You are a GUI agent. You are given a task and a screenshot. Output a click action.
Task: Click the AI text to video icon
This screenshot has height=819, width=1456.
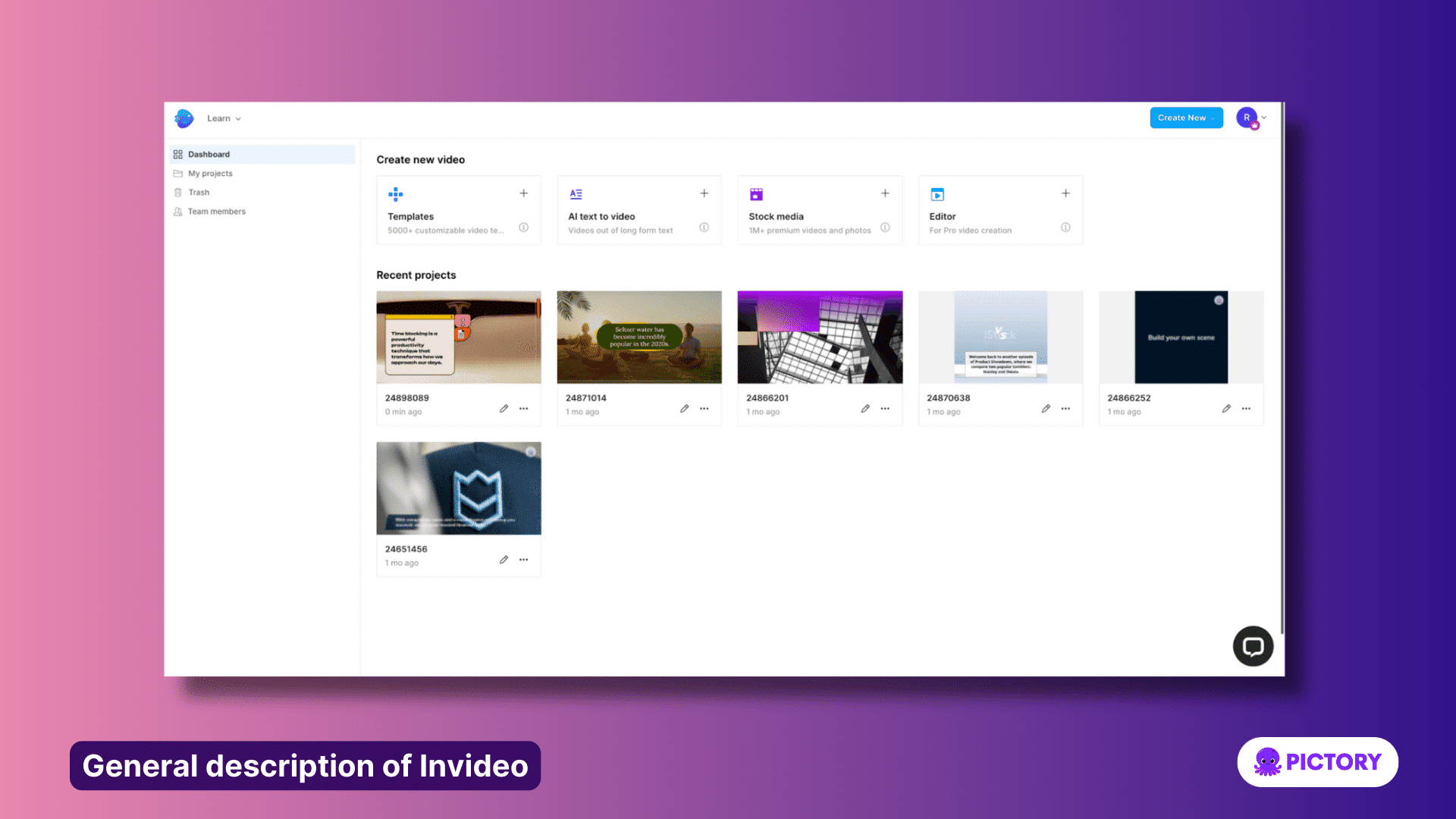[576, 194]
